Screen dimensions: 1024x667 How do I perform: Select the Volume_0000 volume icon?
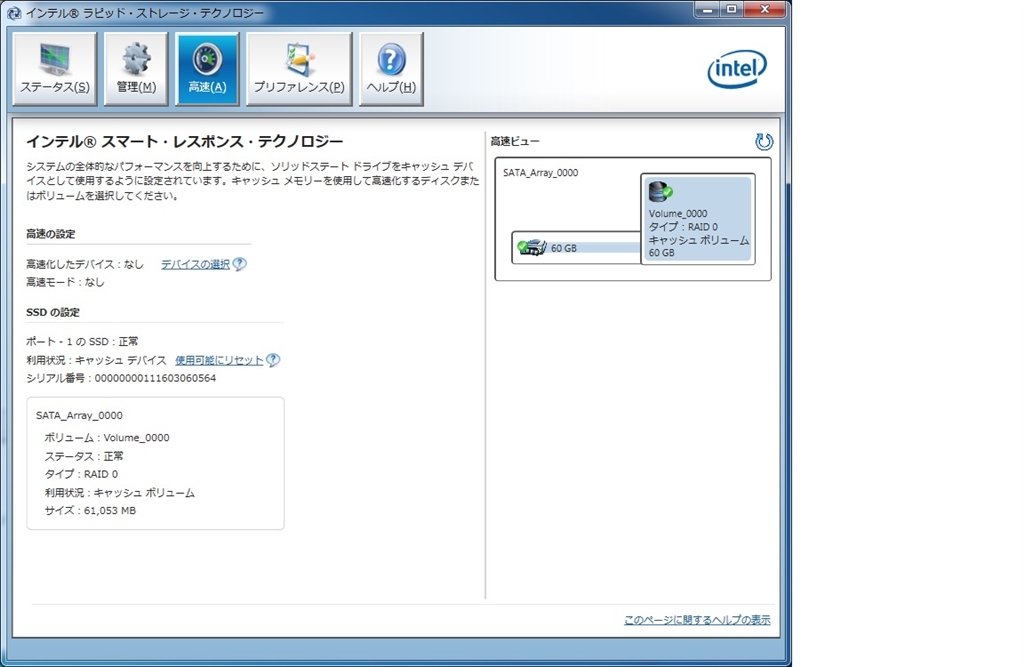click(x=660, y=192)
